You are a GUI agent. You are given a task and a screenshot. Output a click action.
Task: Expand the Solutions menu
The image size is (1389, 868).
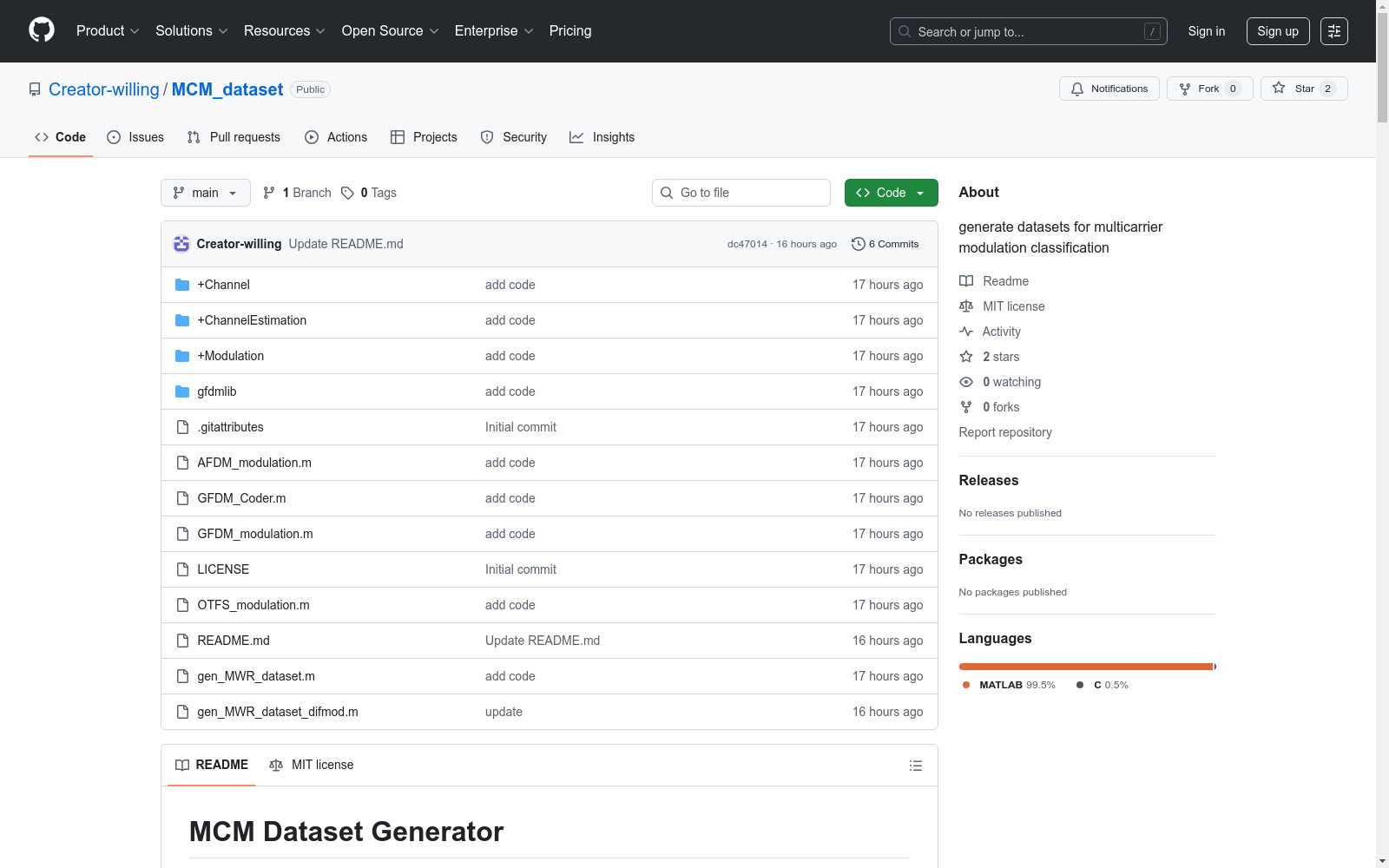click(x=191, y=31)
